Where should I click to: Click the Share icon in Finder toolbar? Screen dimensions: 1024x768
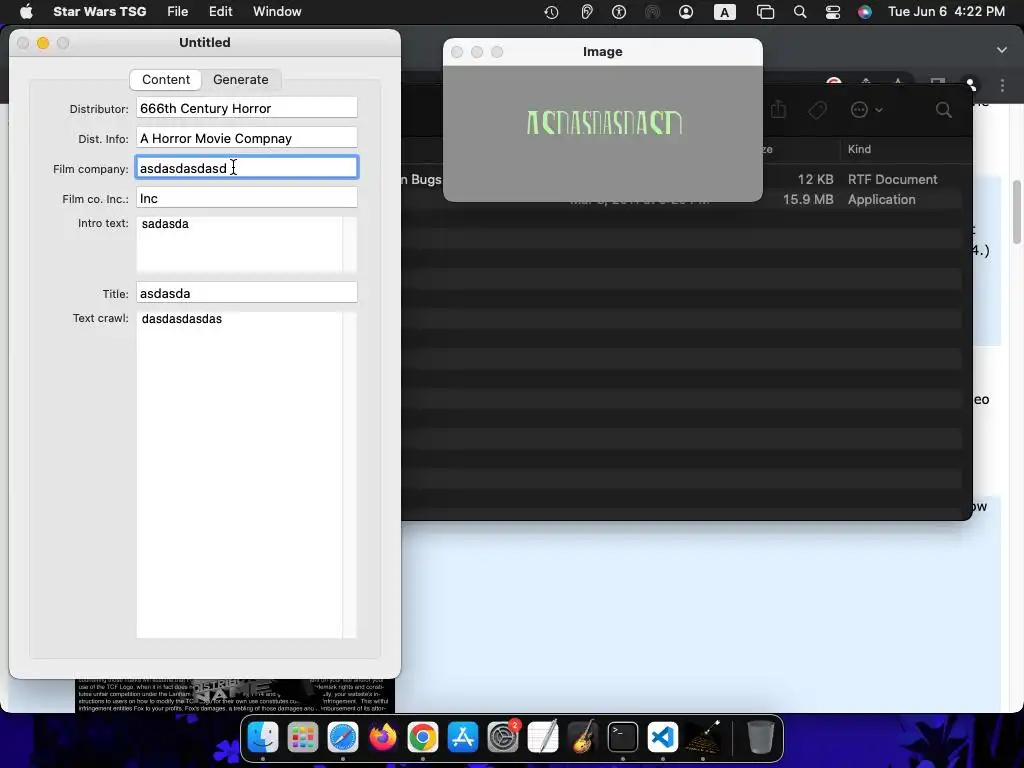click(x=778, y=109)
